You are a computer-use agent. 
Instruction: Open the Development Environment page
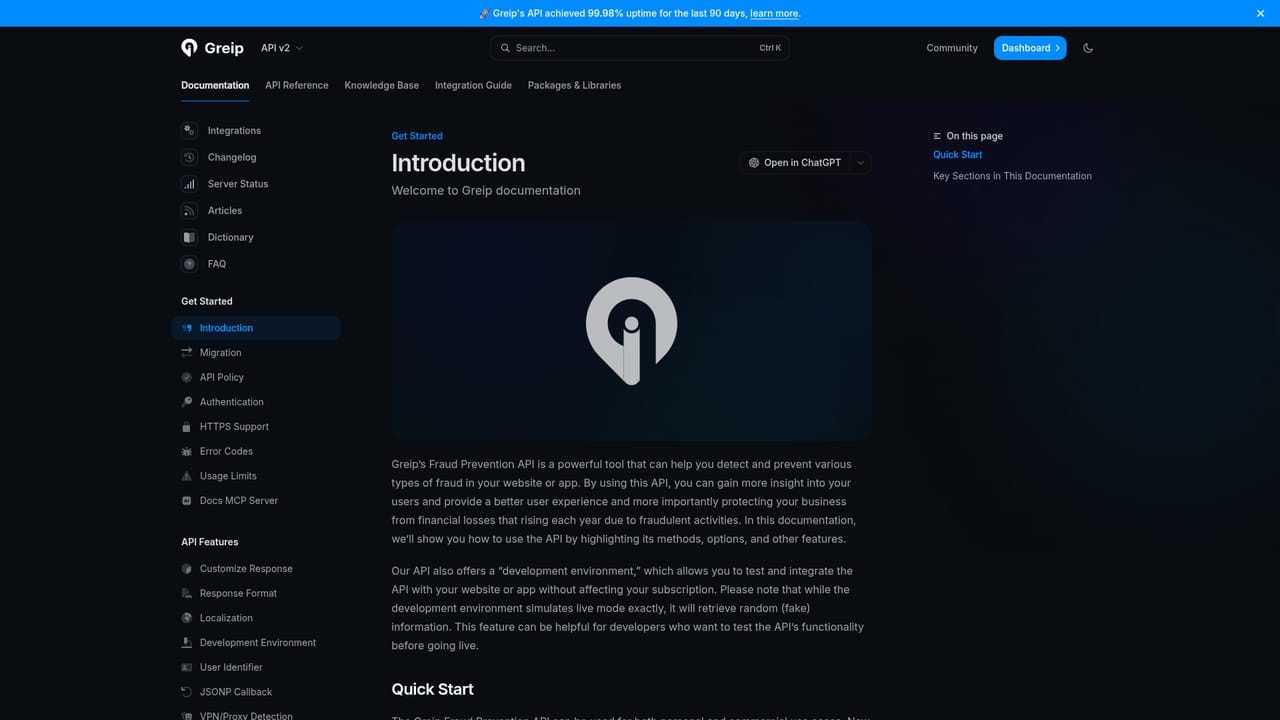[x=256, y=643]
